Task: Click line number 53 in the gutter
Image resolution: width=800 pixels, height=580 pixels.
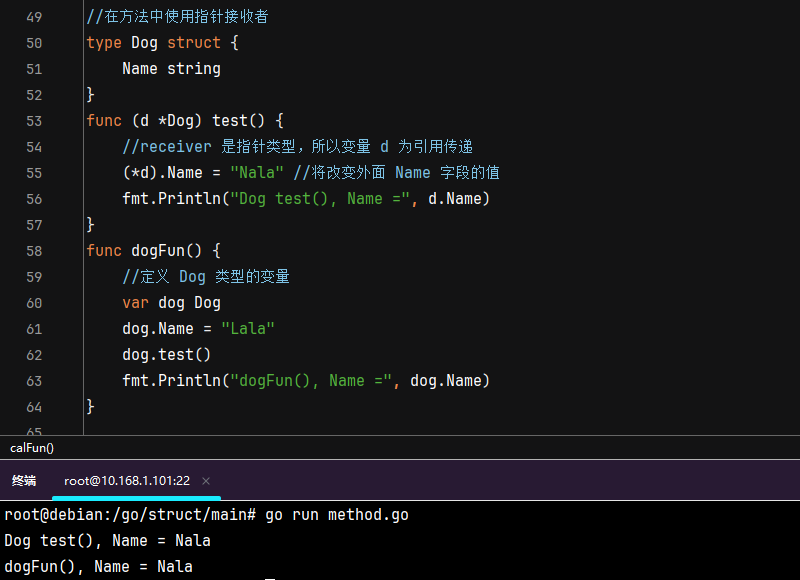Action: [x=34, y=121]
